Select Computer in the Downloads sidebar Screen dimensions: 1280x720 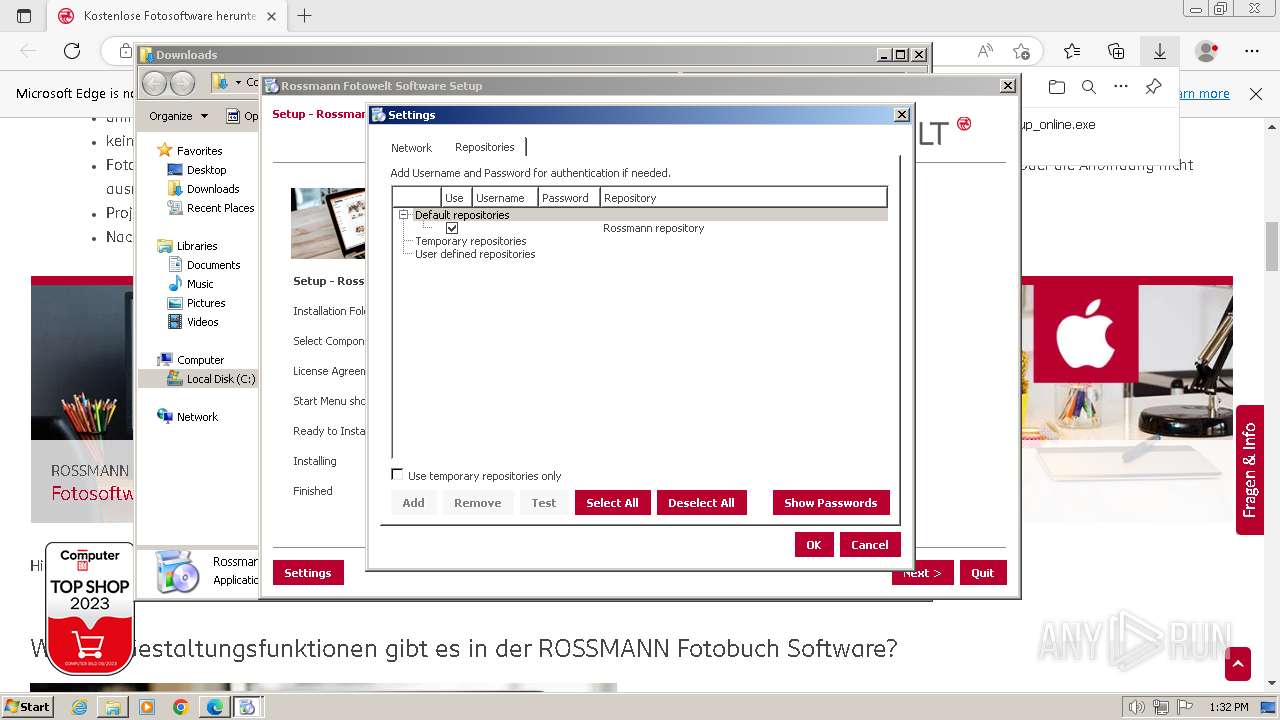pyautogui.click(x=199, y=360)
